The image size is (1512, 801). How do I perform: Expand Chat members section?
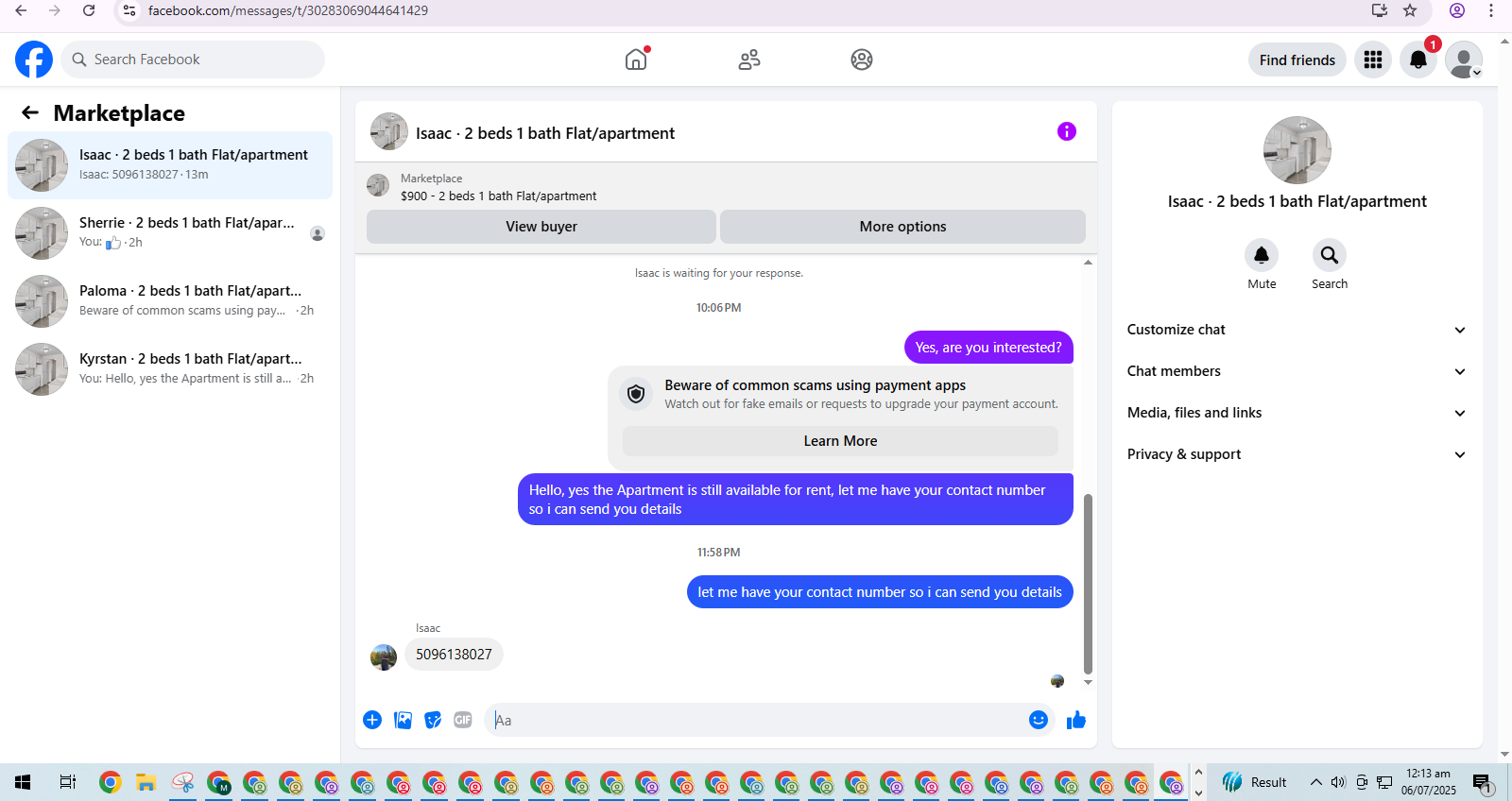point(1297,371)
